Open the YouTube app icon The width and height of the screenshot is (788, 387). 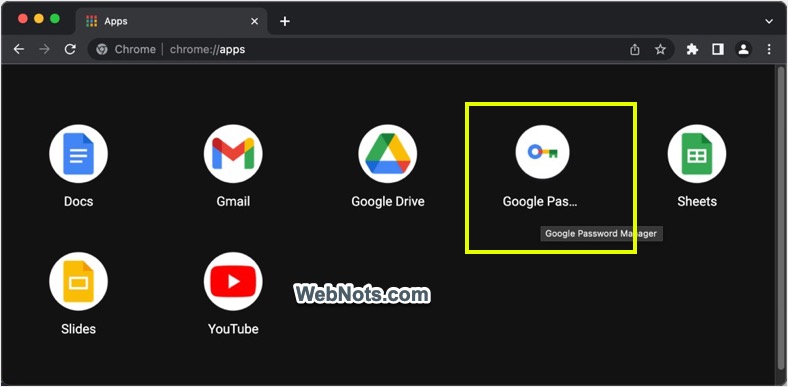click(x=233, y=281)
